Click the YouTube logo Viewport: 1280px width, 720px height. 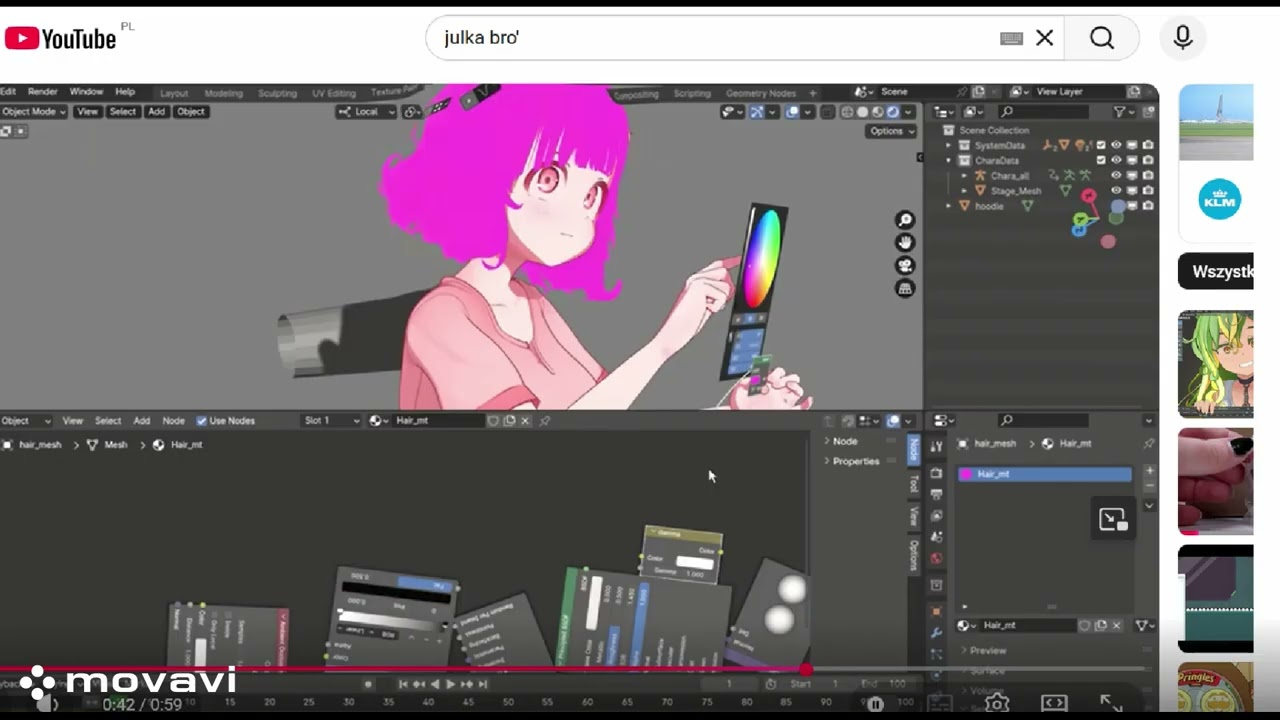61,38
